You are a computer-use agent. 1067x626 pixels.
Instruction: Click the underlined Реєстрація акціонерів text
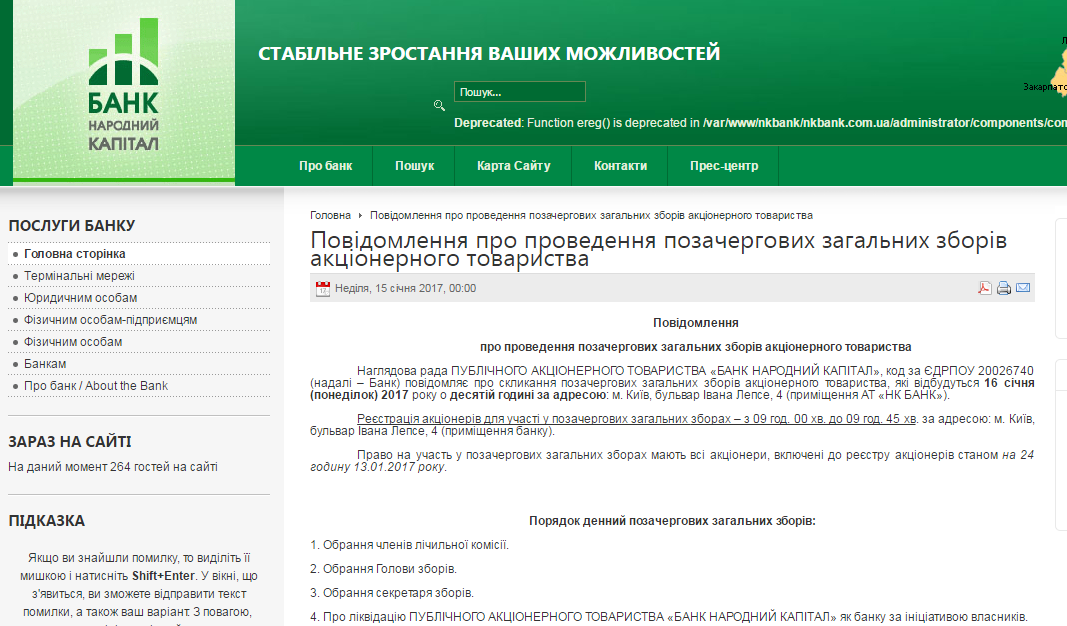(x=636, y=418)
